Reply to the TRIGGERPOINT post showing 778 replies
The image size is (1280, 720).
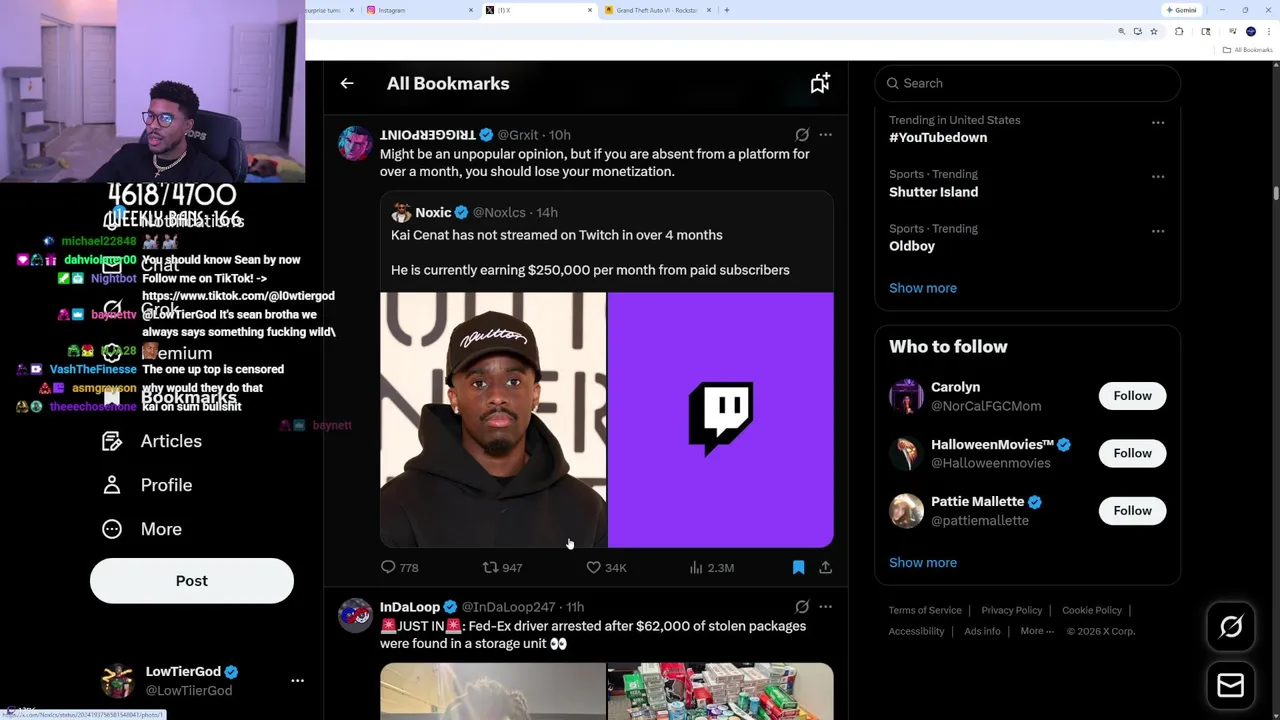point(399,567)
